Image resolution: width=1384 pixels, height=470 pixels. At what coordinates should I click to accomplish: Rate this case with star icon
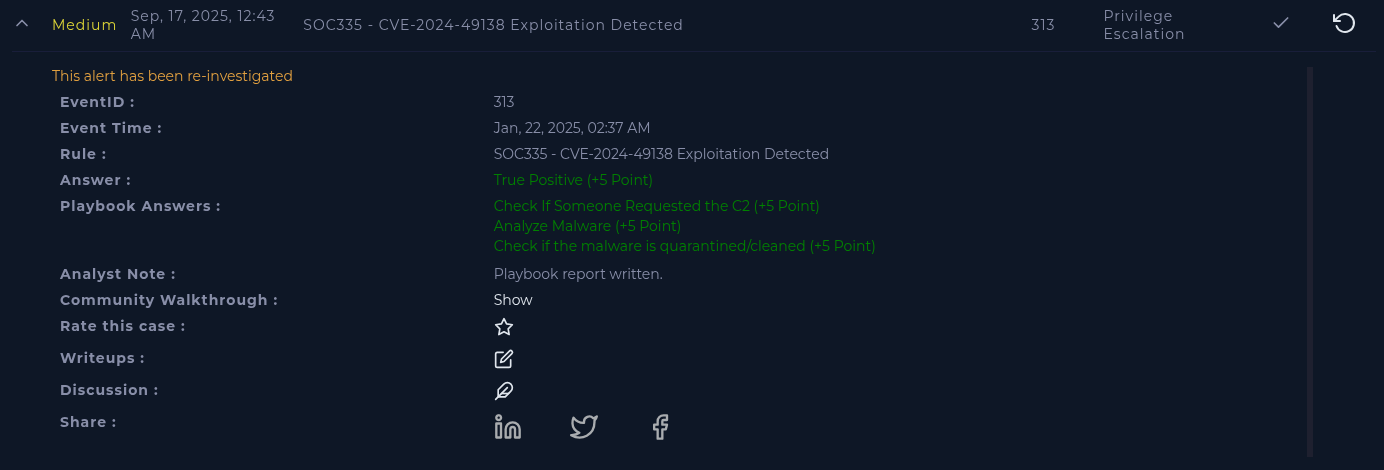pyautogui.click(x=504, y=327)
